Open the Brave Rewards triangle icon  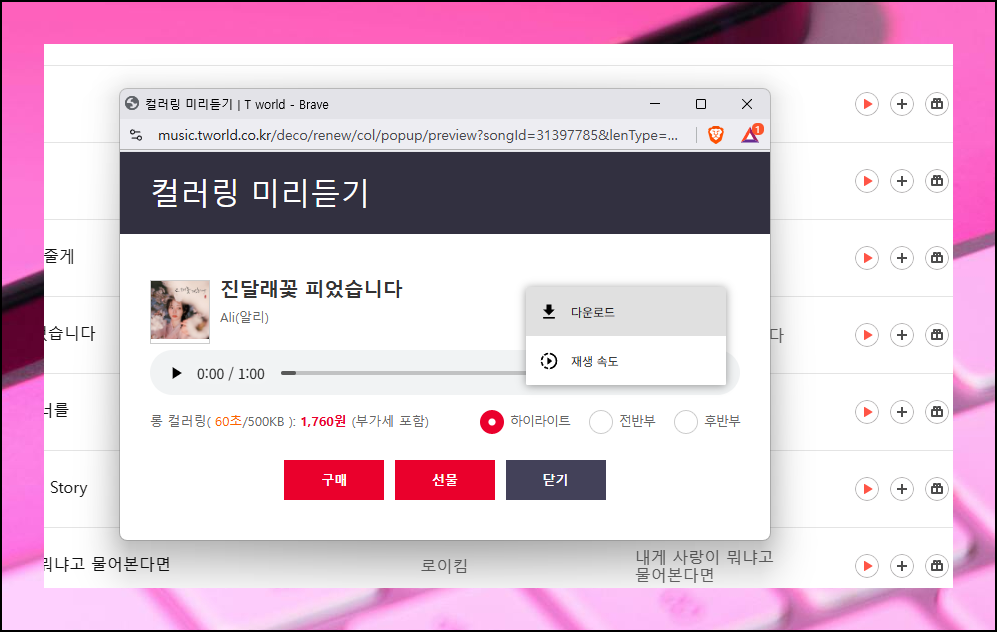tap(750, 134)
